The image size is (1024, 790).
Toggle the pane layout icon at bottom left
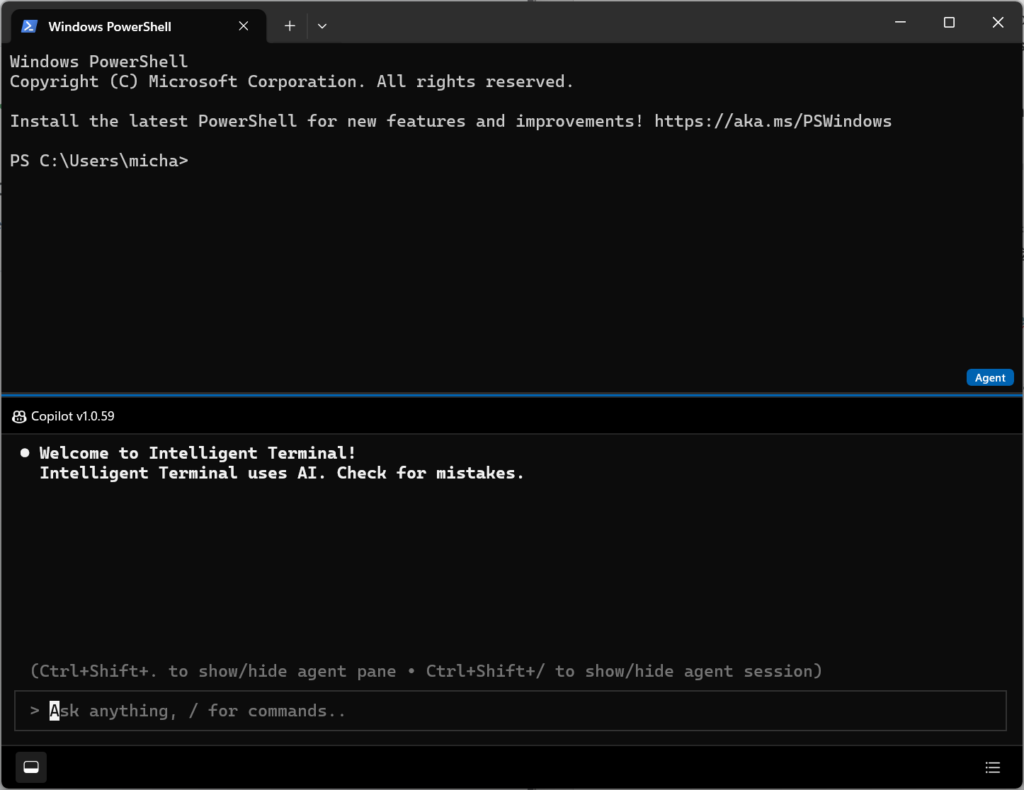click(x=31, y=767)
